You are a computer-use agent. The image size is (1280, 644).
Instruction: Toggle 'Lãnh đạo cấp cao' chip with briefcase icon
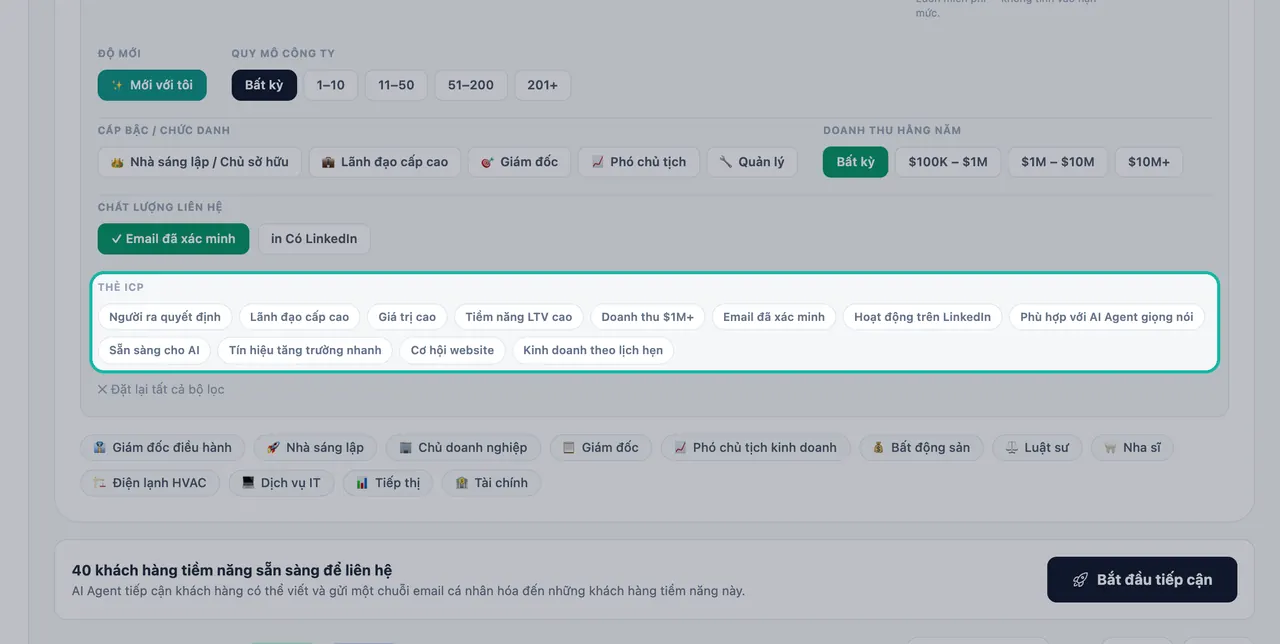(x=385, y=162)
